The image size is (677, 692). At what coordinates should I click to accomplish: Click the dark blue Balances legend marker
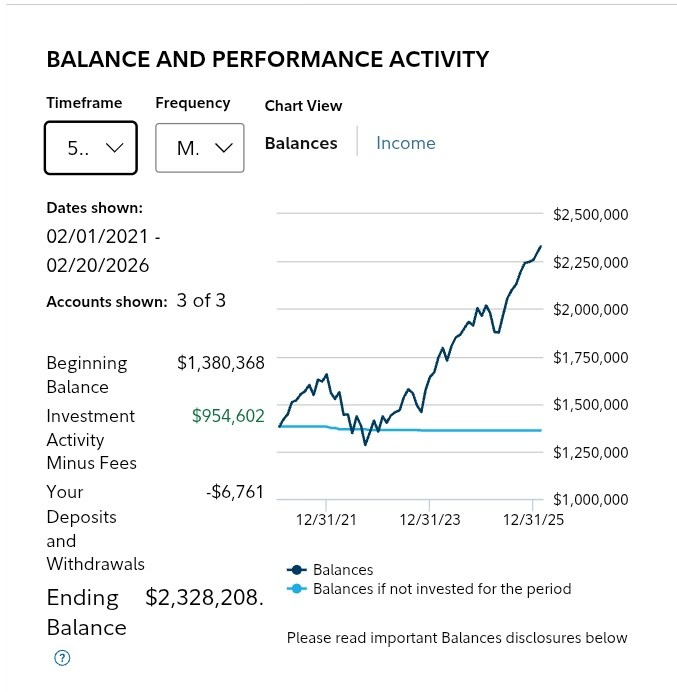(x=298, y=570)
